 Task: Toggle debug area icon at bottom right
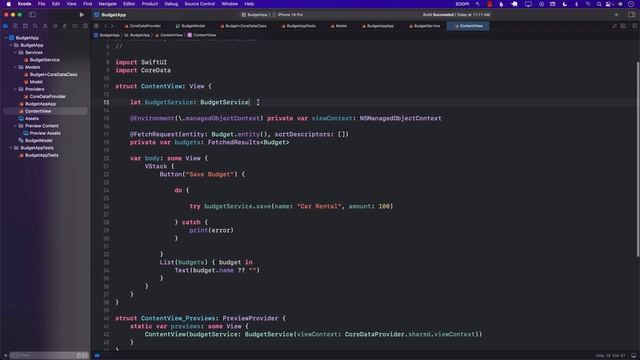(x=634, y=356)
